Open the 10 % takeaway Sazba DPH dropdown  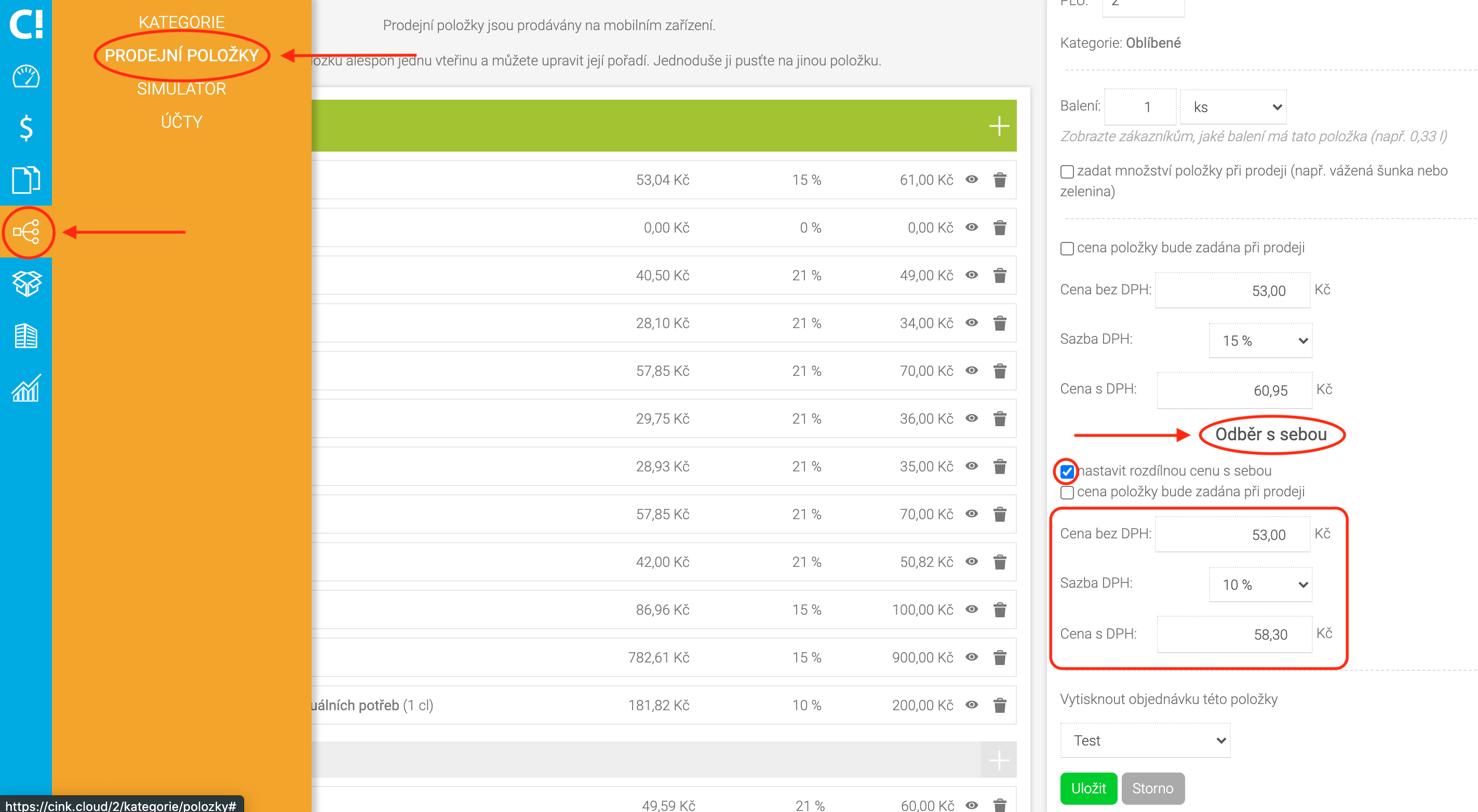tap(1260, 585)
